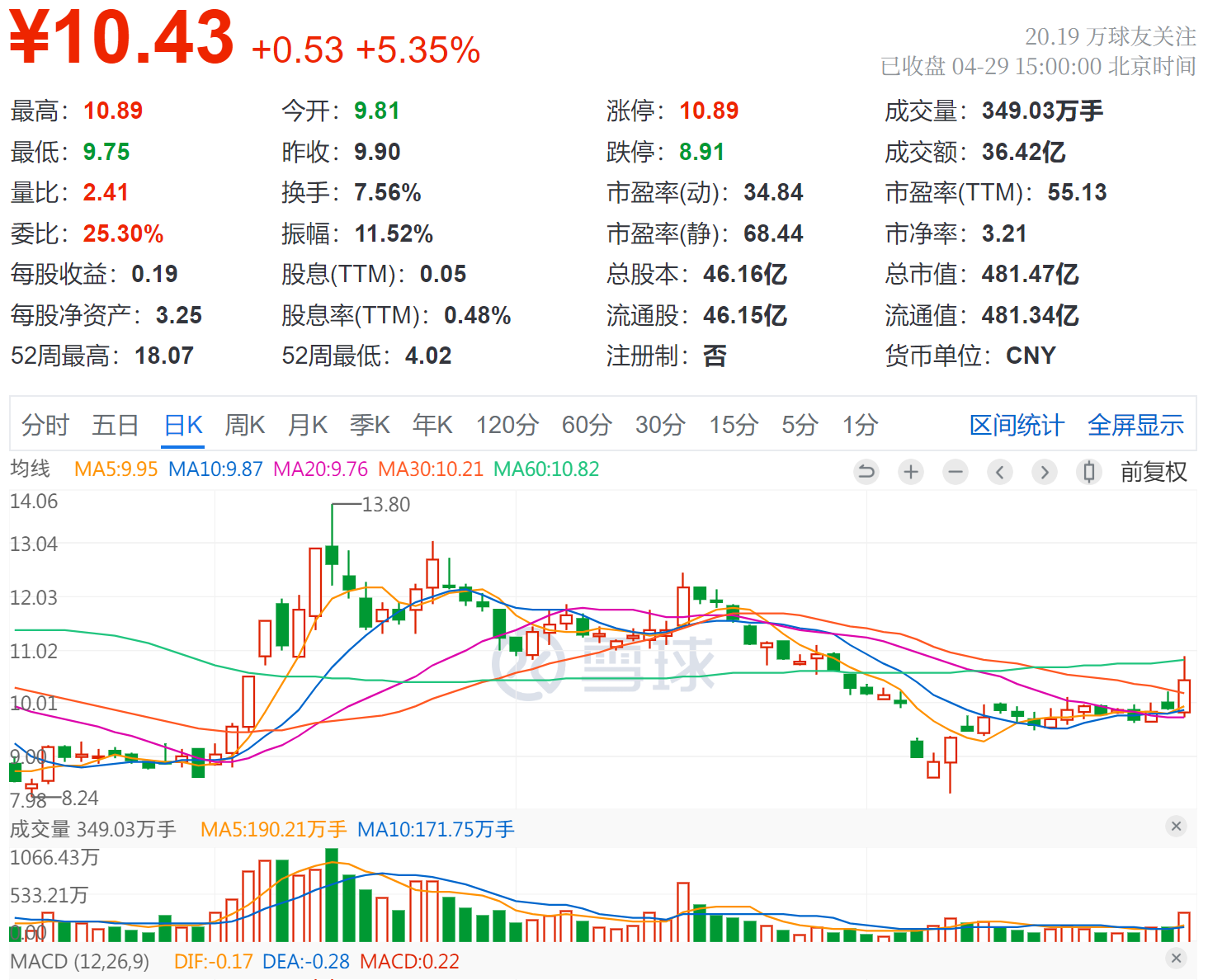Toggle the crosshair cursor icon beside 前复权
The width and height of the screenshot is (1208, 980).
[1089, 472]
